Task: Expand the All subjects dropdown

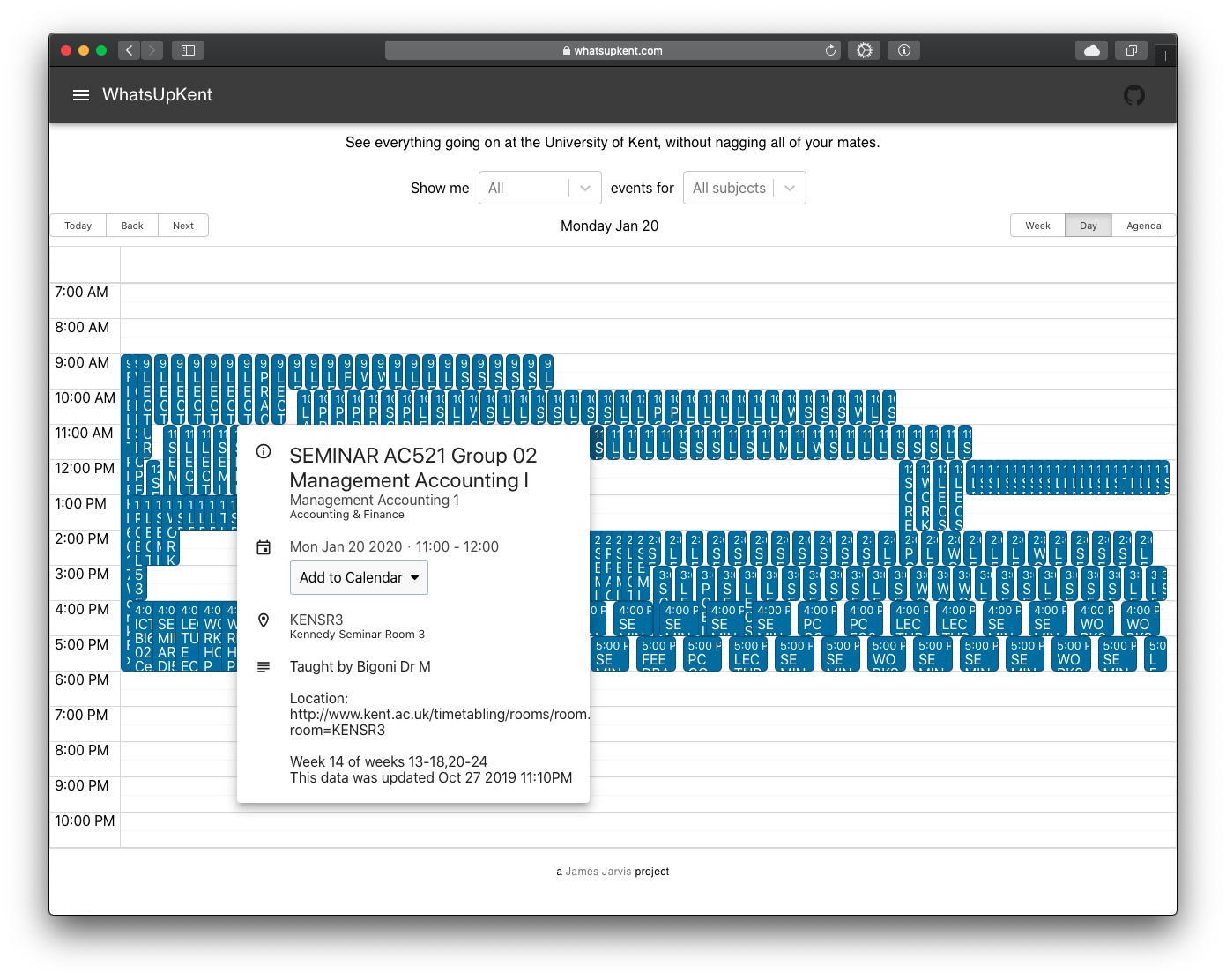Action: click(x=744, y=188)
